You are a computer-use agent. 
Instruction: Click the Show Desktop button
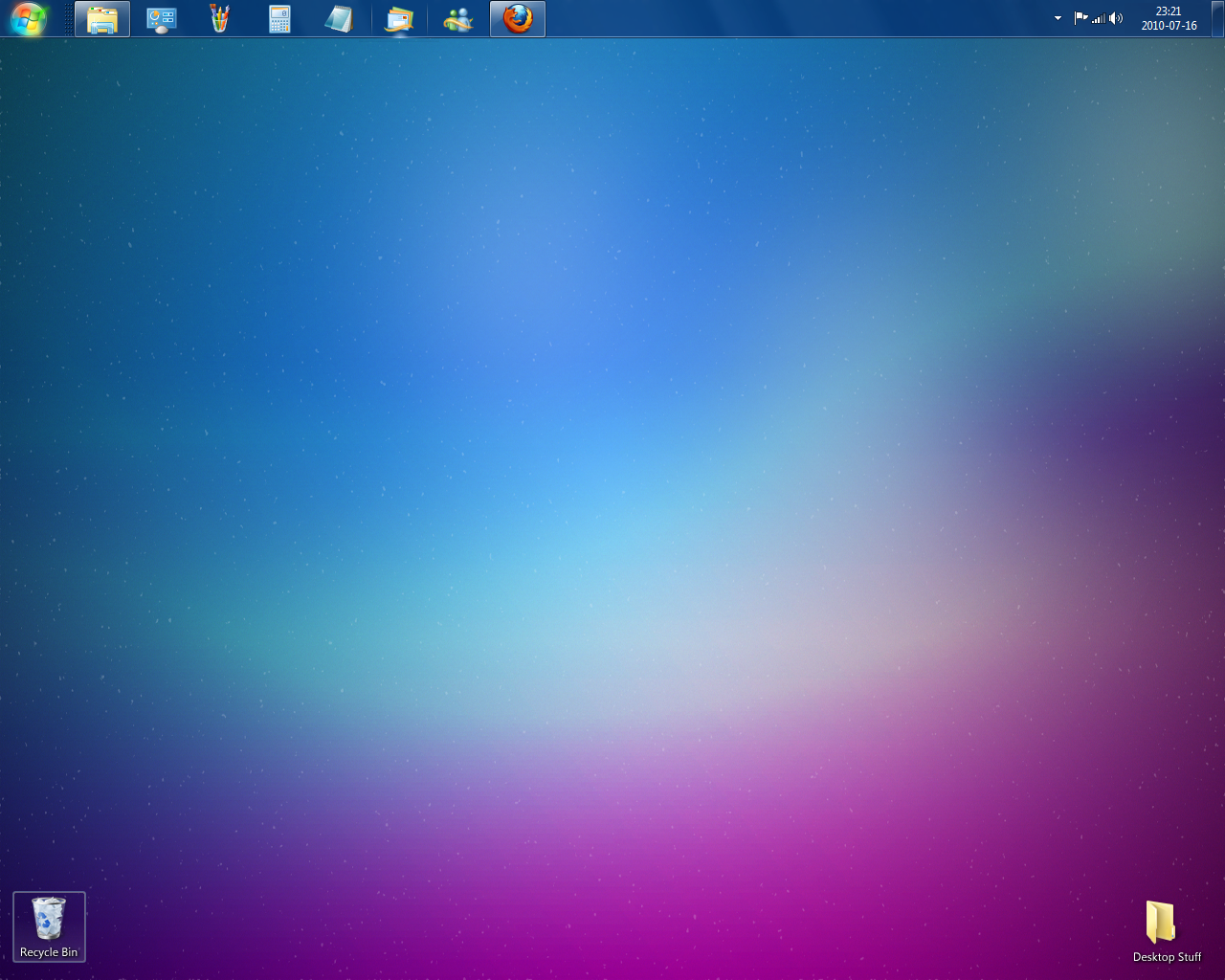1217,18
